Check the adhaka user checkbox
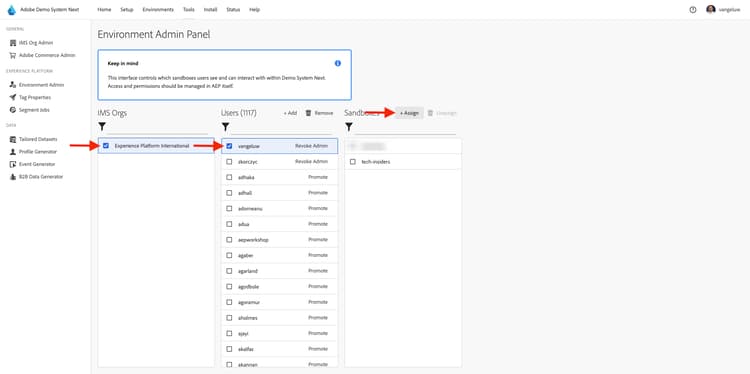The image size is (750, 374). [x=229, y=177]
